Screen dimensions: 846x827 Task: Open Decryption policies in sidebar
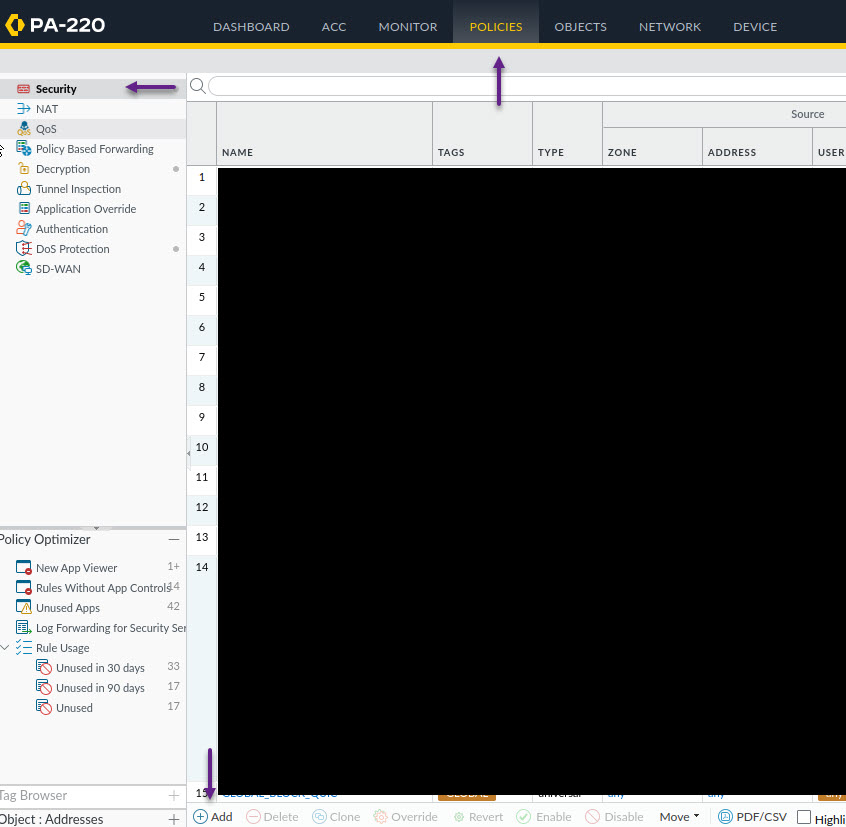point(62,169)
